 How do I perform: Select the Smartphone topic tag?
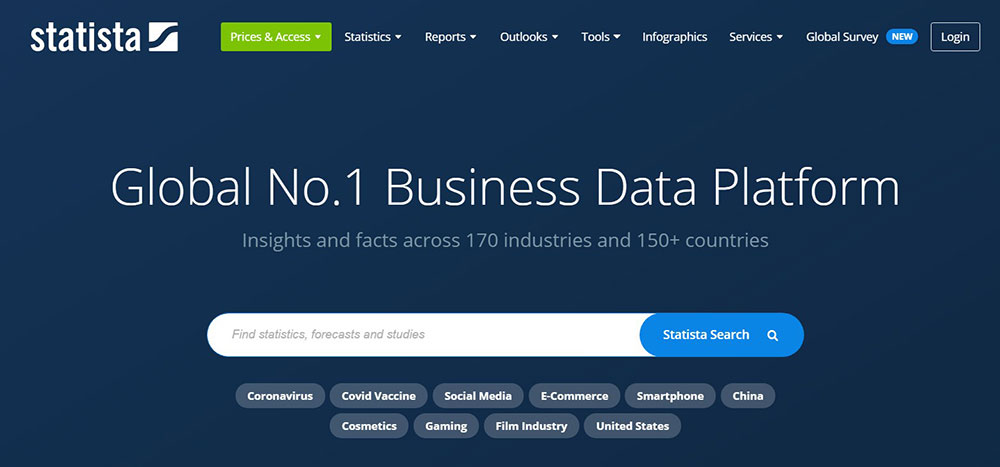(x=670, y=396)
